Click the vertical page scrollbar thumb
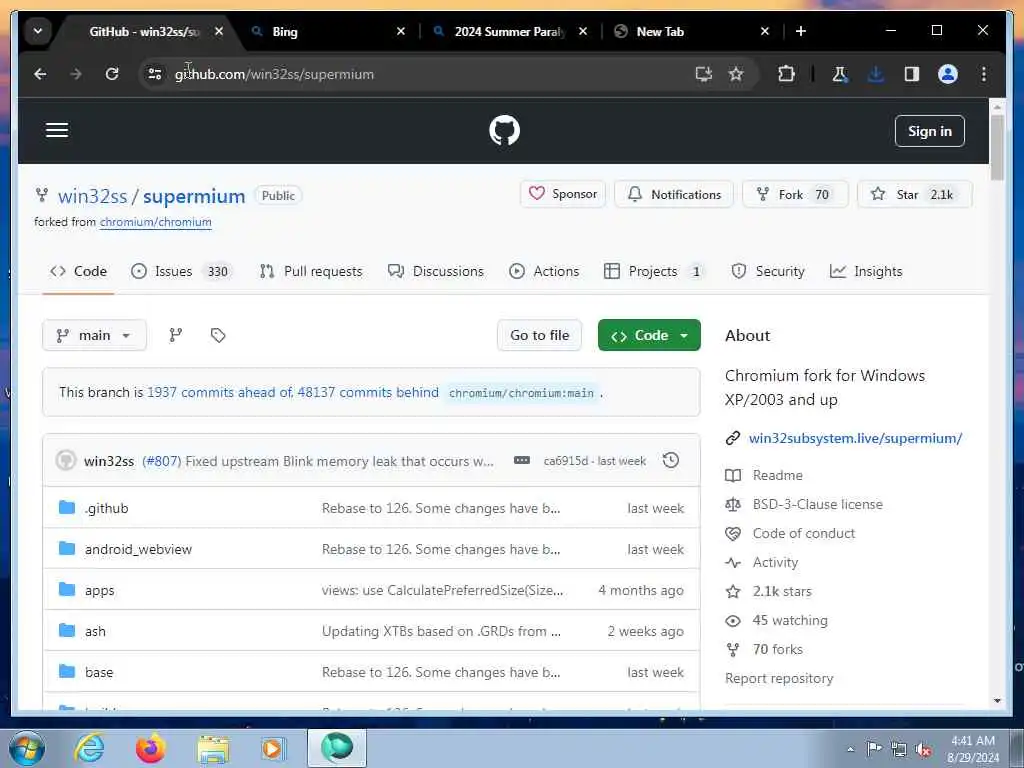Screen dimensions: 1024x768 [997, 147]
